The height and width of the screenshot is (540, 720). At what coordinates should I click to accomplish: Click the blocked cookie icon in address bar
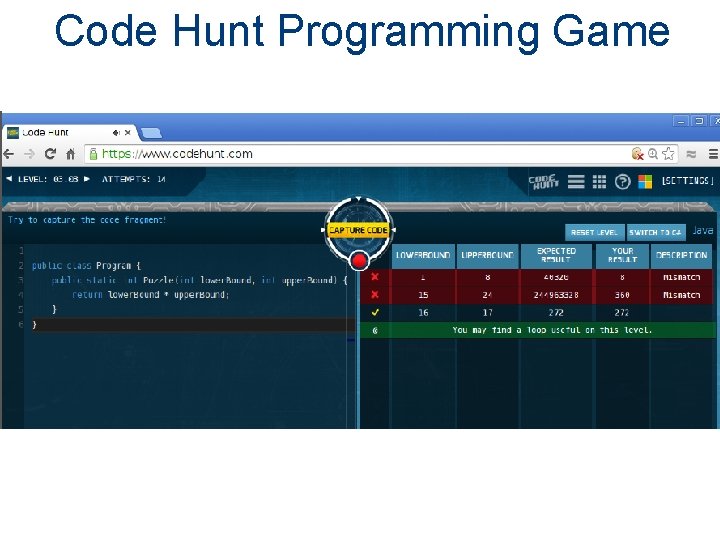(x=637, y=153)
